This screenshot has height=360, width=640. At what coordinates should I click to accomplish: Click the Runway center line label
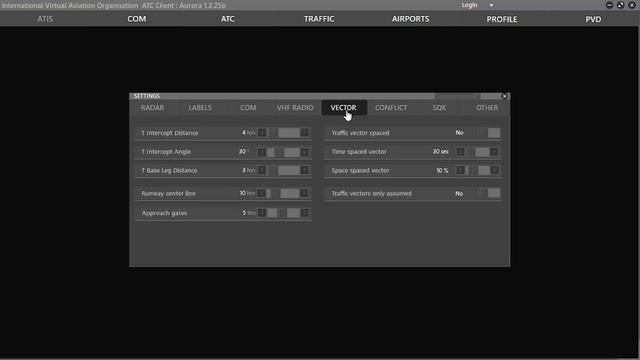pos(169,193)
